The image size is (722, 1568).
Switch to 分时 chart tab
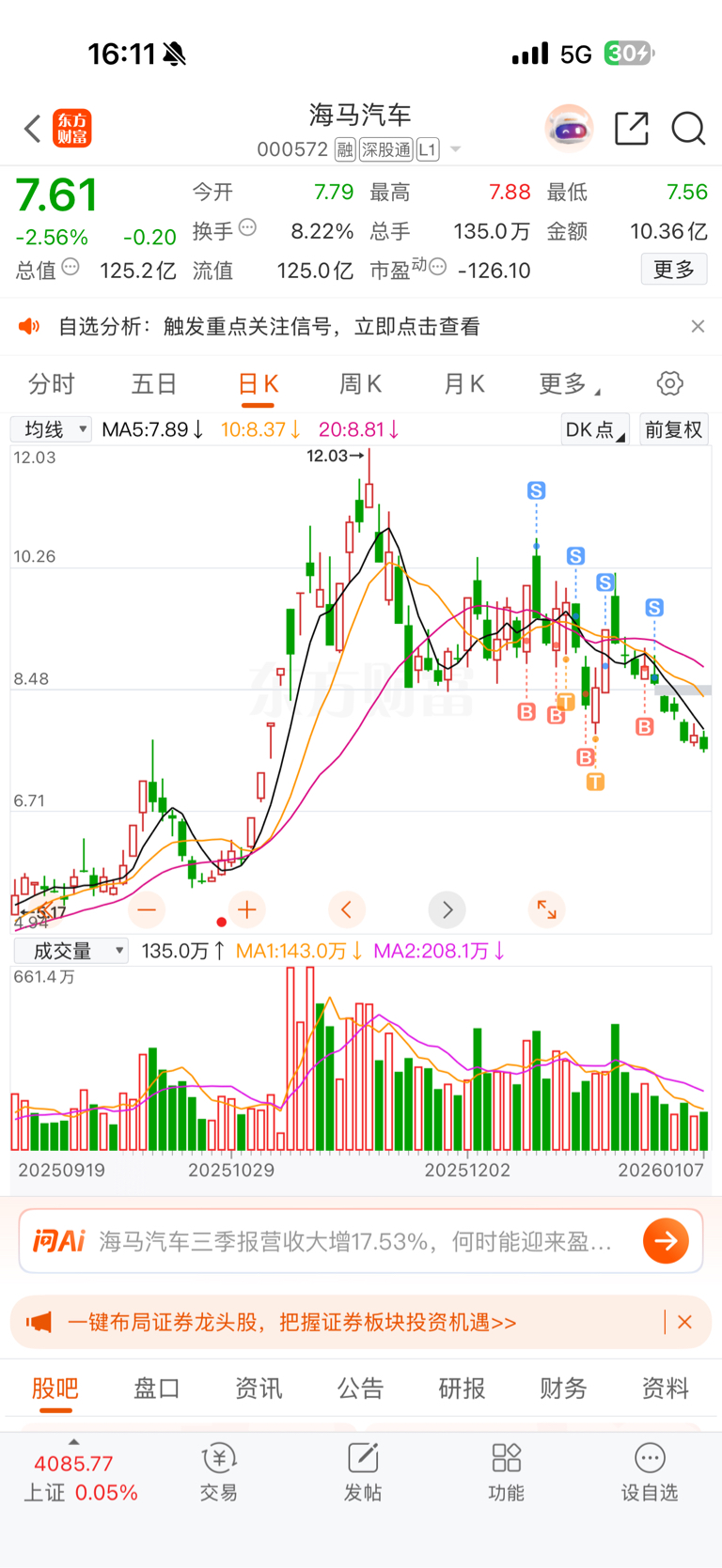tap(52, 384)
